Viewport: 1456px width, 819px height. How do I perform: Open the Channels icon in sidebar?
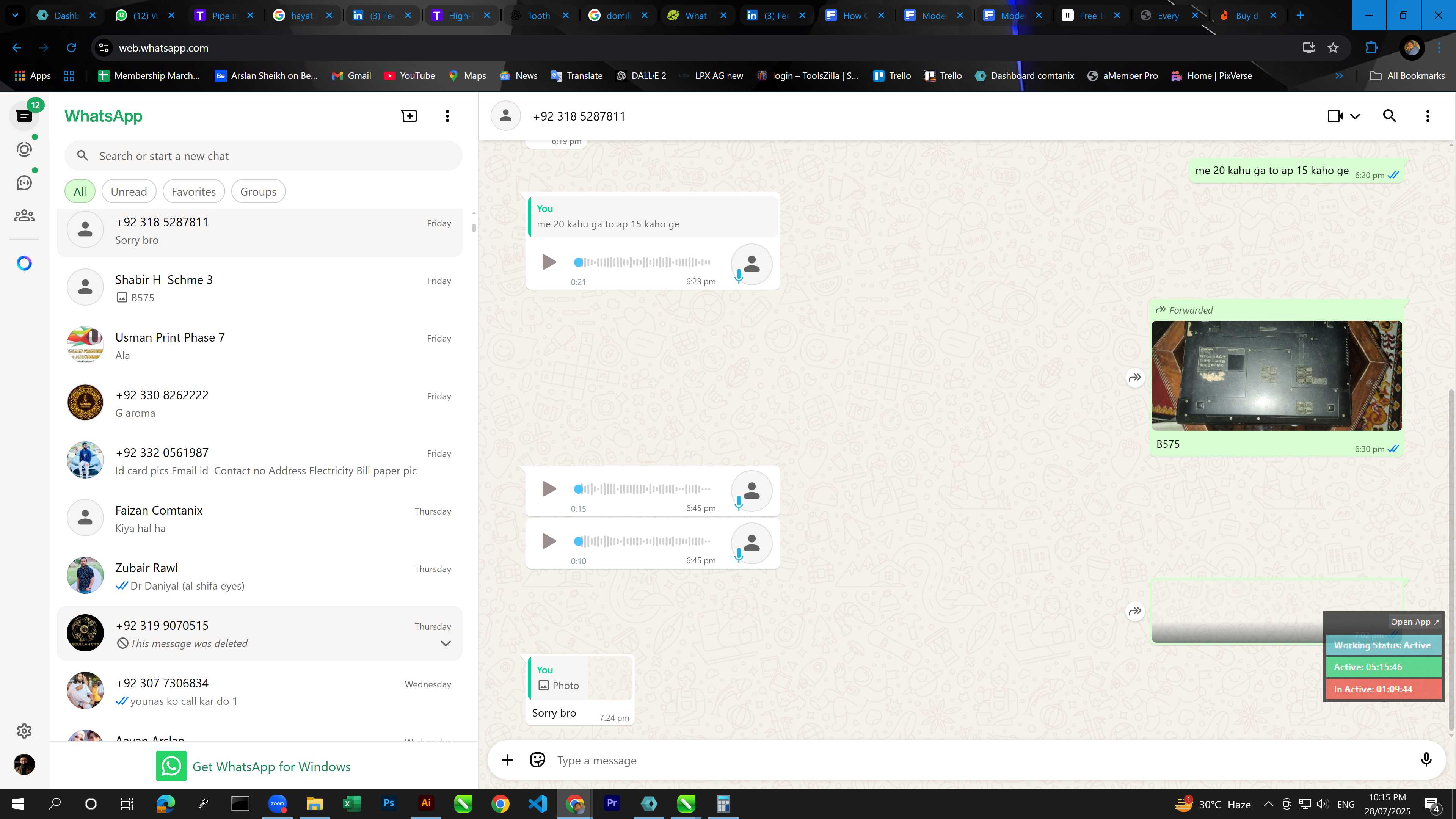24,182
